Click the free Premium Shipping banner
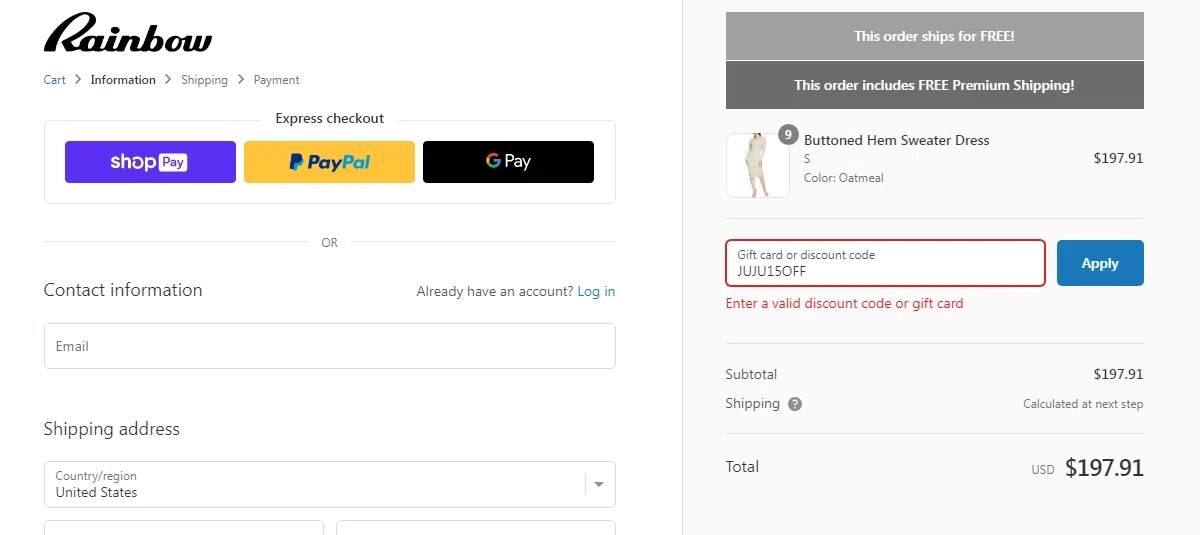1200x535 pixels. 934,85
